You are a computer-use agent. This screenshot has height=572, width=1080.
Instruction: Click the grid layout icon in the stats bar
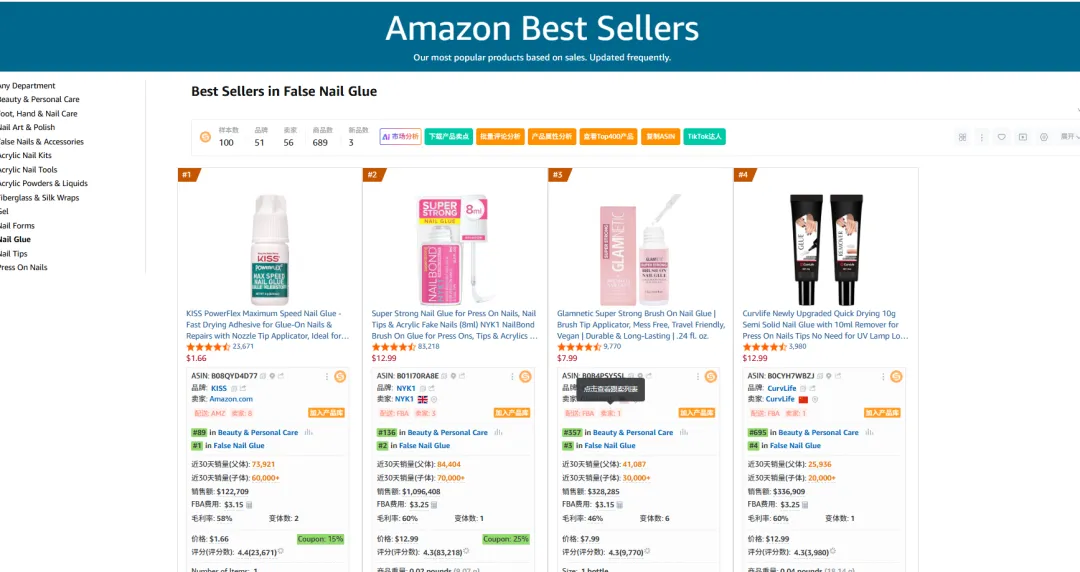(x=962, y=137)
